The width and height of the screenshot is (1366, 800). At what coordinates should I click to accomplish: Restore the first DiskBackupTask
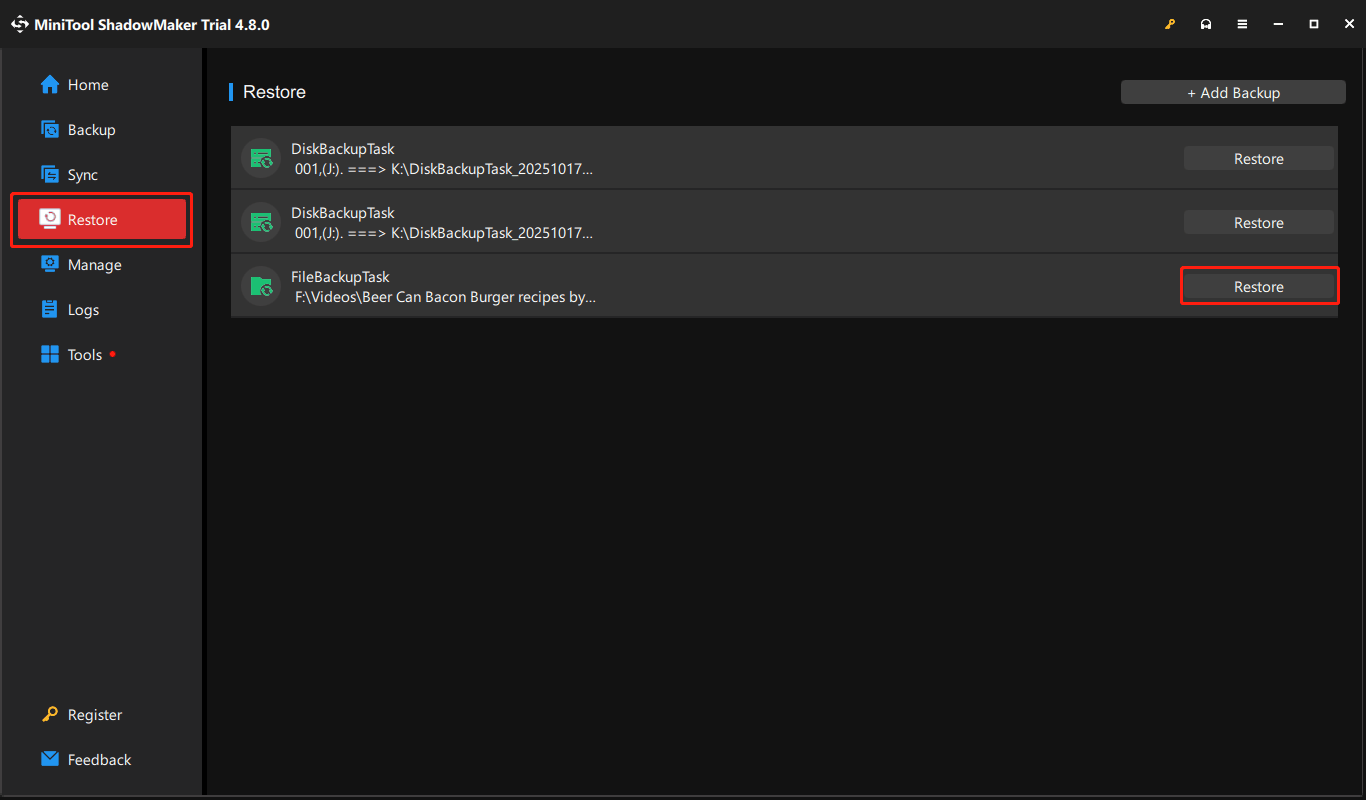coord(1258,159)
